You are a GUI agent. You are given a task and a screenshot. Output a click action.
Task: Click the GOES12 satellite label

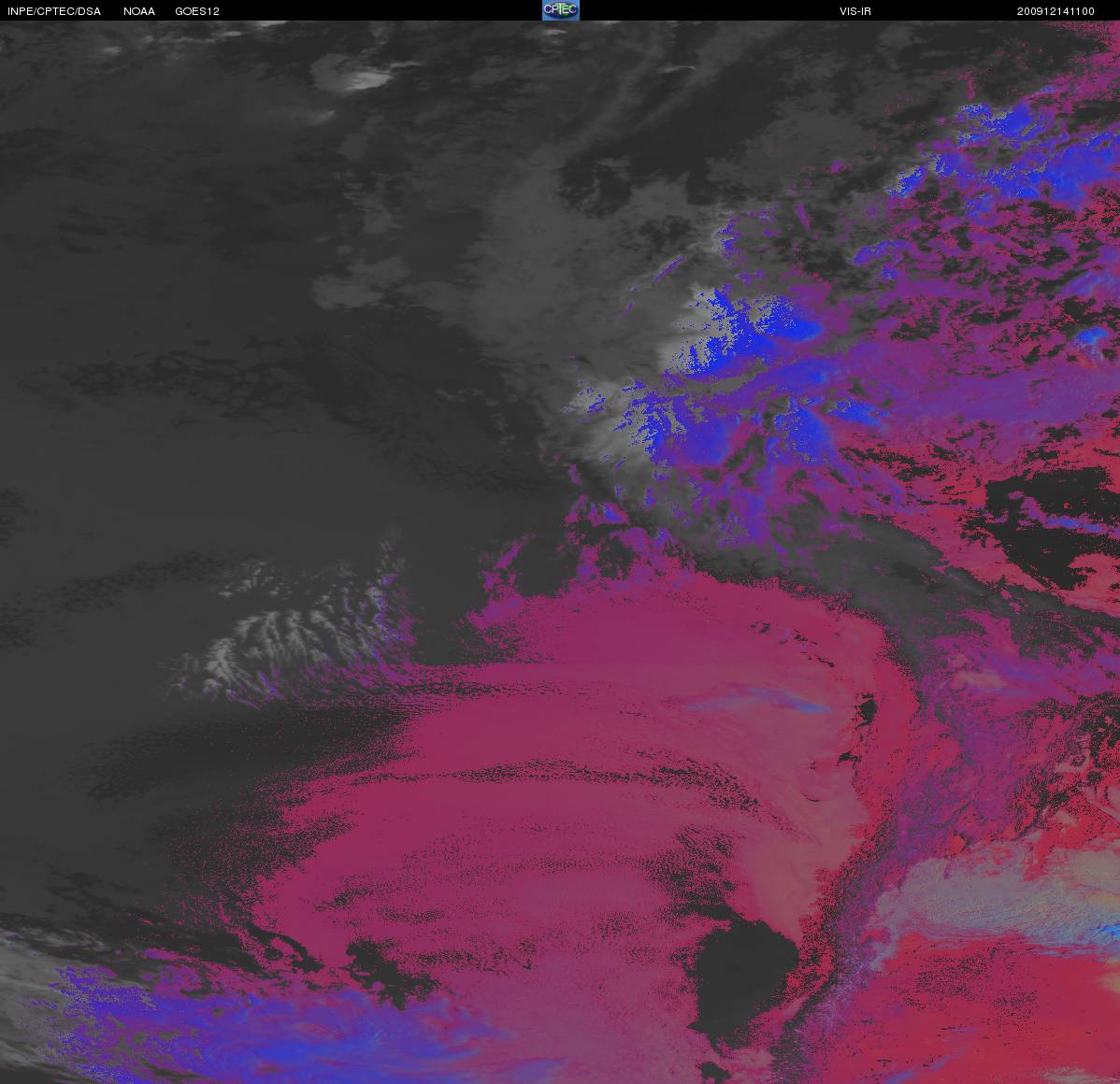[x=197, y=11]
